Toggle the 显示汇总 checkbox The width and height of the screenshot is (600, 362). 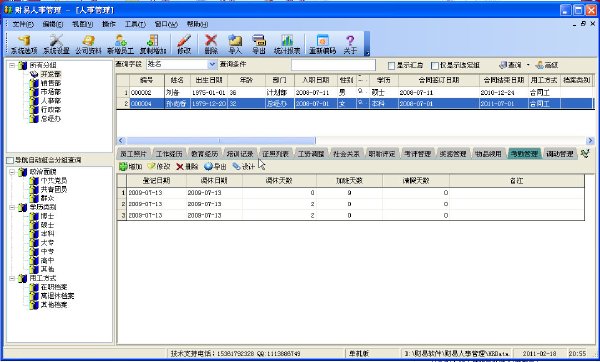(x=391, y=65)
